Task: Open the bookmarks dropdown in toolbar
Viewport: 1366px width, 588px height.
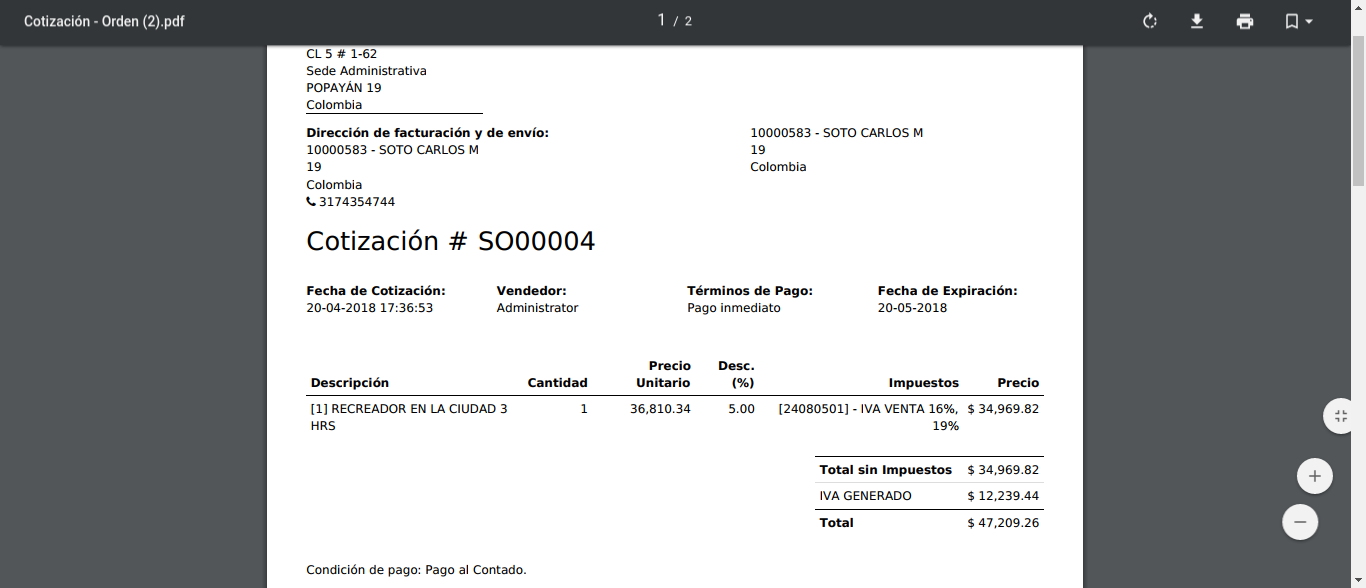Action: click(x=1298, y=21)
